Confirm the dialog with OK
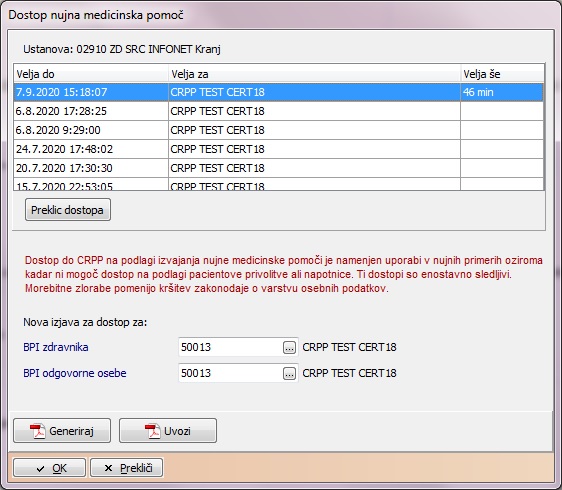The width and height of the screenshot is (562, 490). pos(49,468)
